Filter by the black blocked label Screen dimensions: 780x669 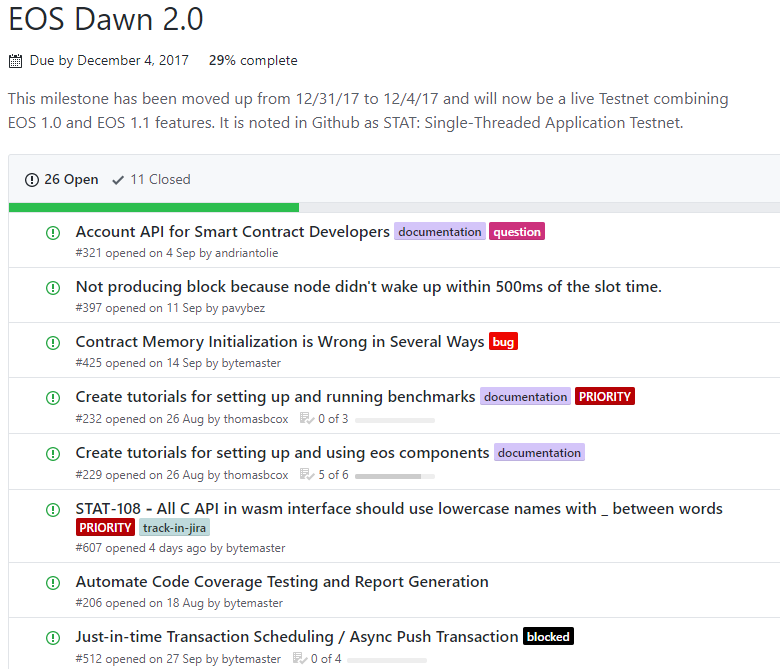tap(548, 637)
